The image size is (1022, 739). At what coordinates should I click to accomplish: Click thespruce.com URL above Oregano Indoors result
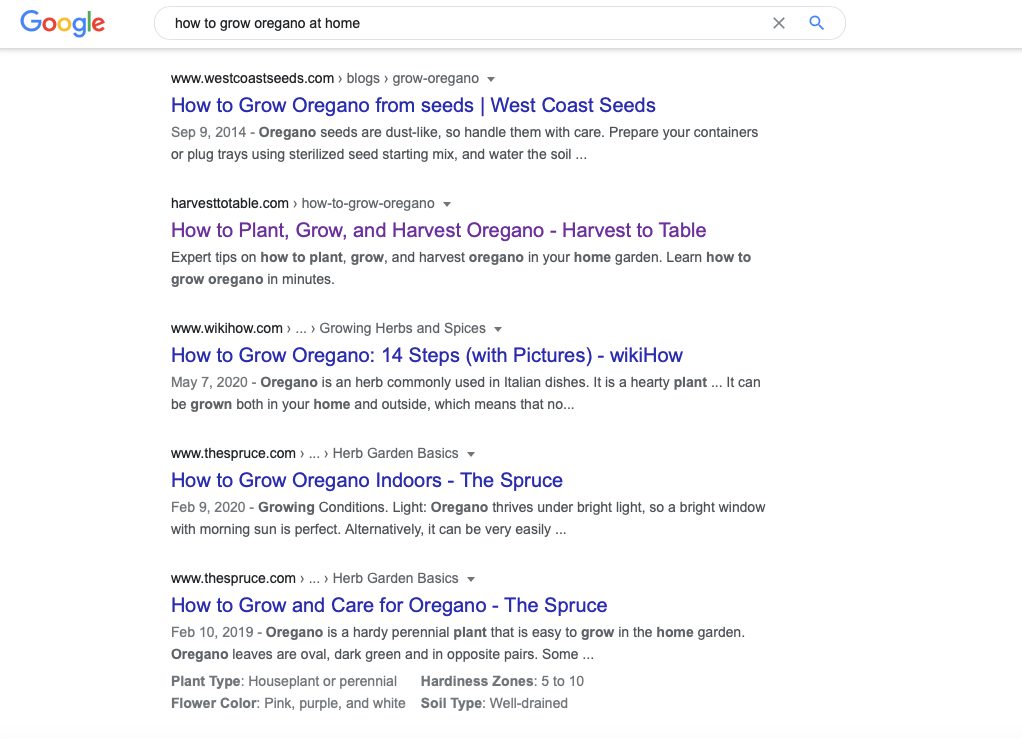pyautogui.click(x=233, y=453)
